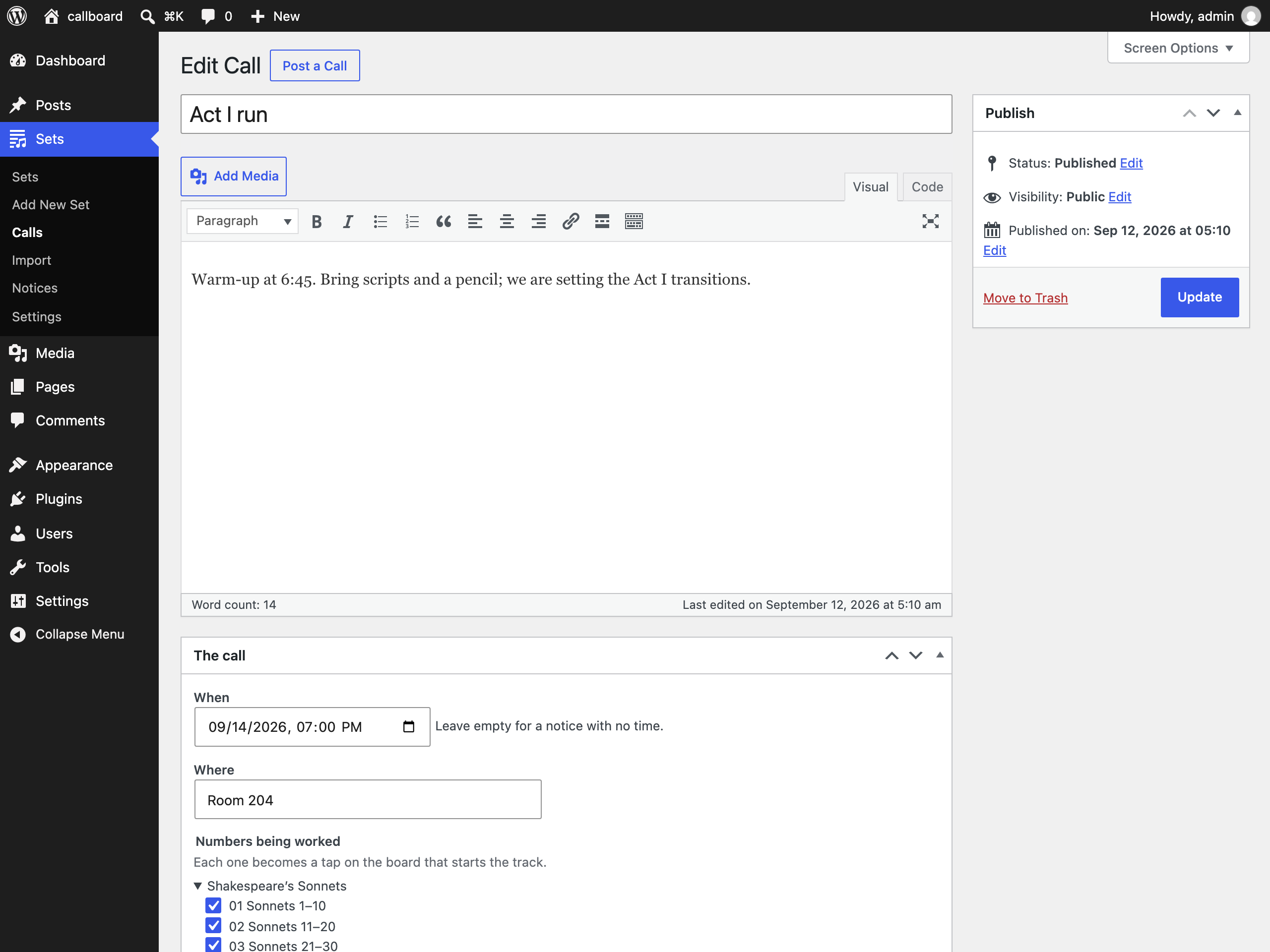Image resolution: width=1270 pixels, height=952 pixels.
Task: Click the Post a Call button
Action: coord(315,65)
